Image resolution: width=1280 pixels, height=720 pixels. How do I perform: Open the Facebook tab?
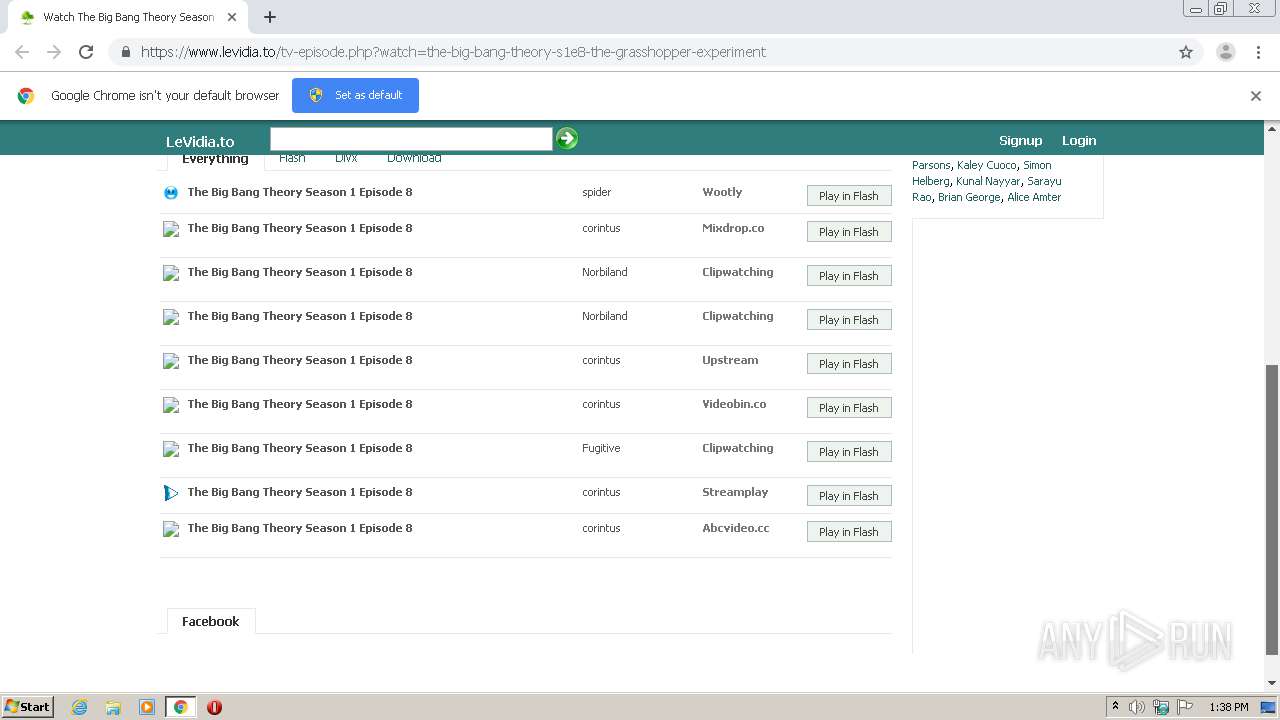pos(210,621)
